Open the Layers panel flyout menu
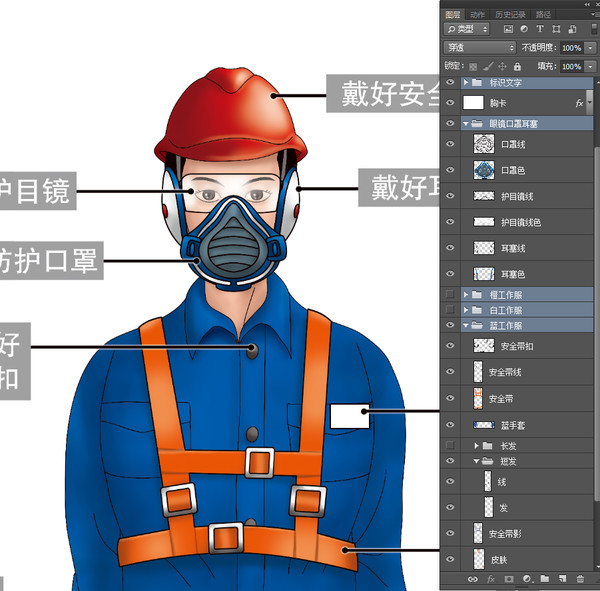The image size is (600, 591). 596,14
